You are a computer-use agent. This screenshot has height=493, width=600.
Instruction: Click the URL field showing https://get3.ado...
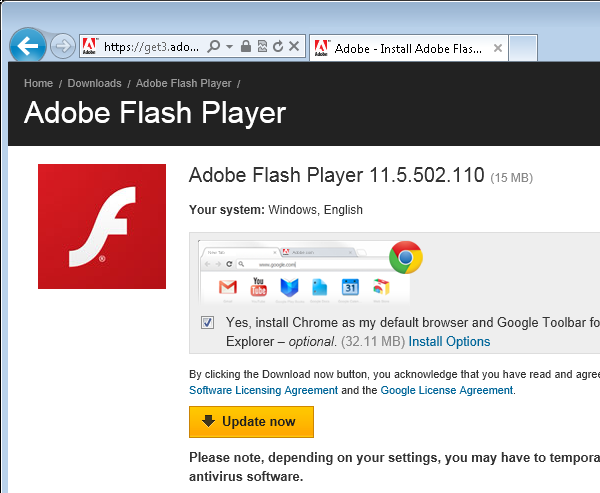tap(152, 47)
